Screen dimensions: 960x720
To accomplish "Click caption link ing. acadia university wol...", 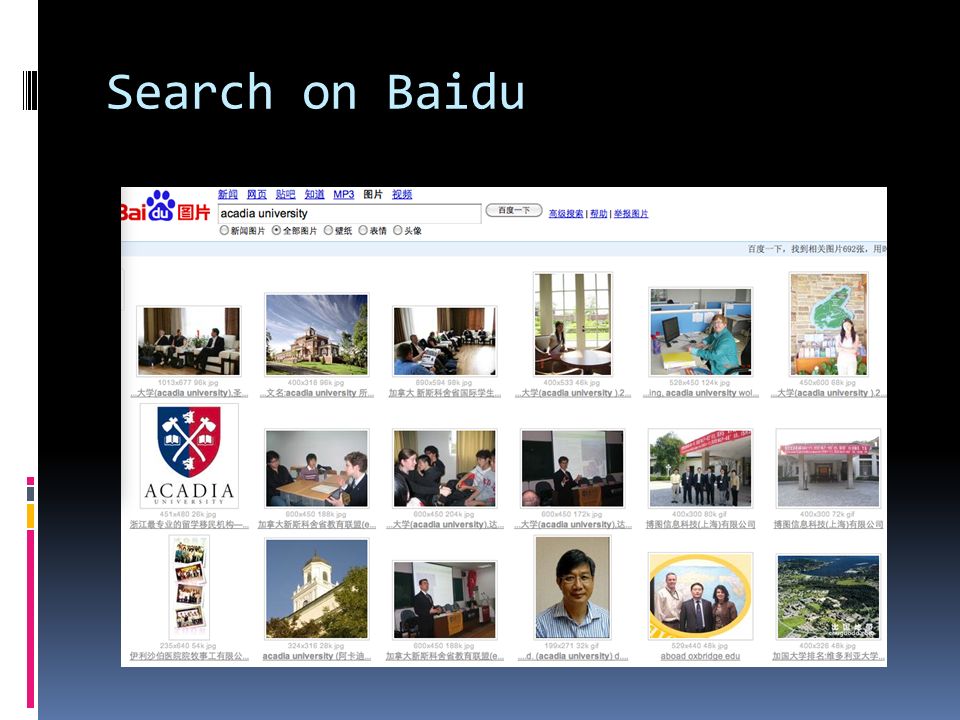I will point(700,392).
